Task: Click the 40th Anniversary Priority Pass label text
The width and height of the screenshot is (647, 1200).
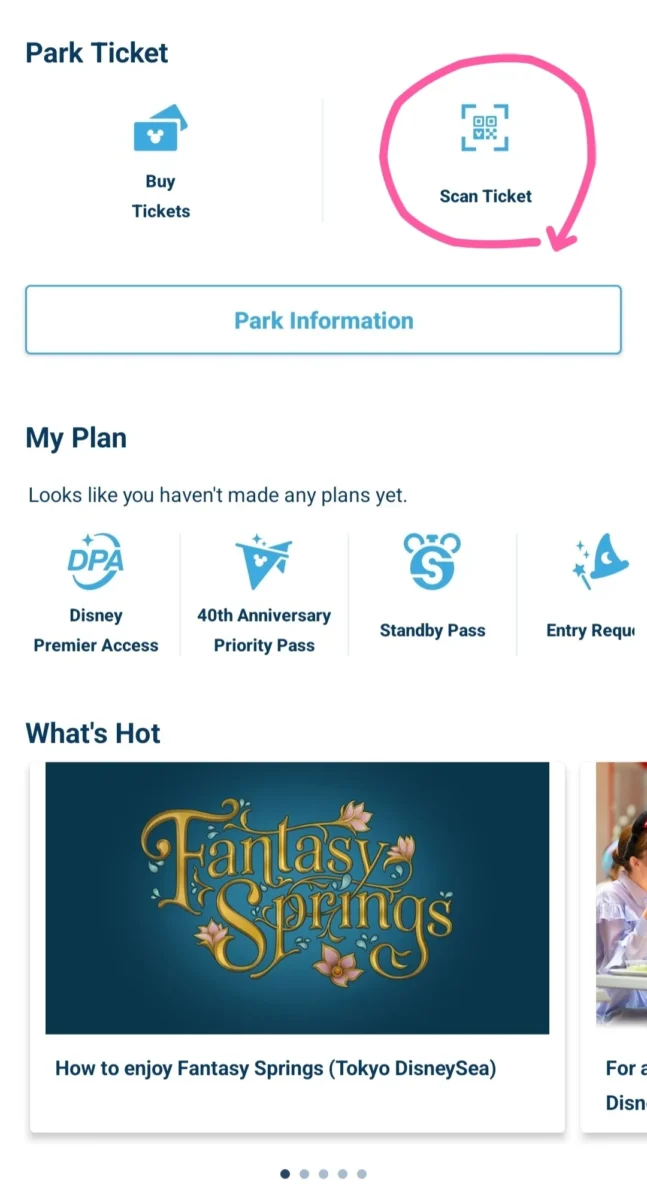Action: click(264, 631)
